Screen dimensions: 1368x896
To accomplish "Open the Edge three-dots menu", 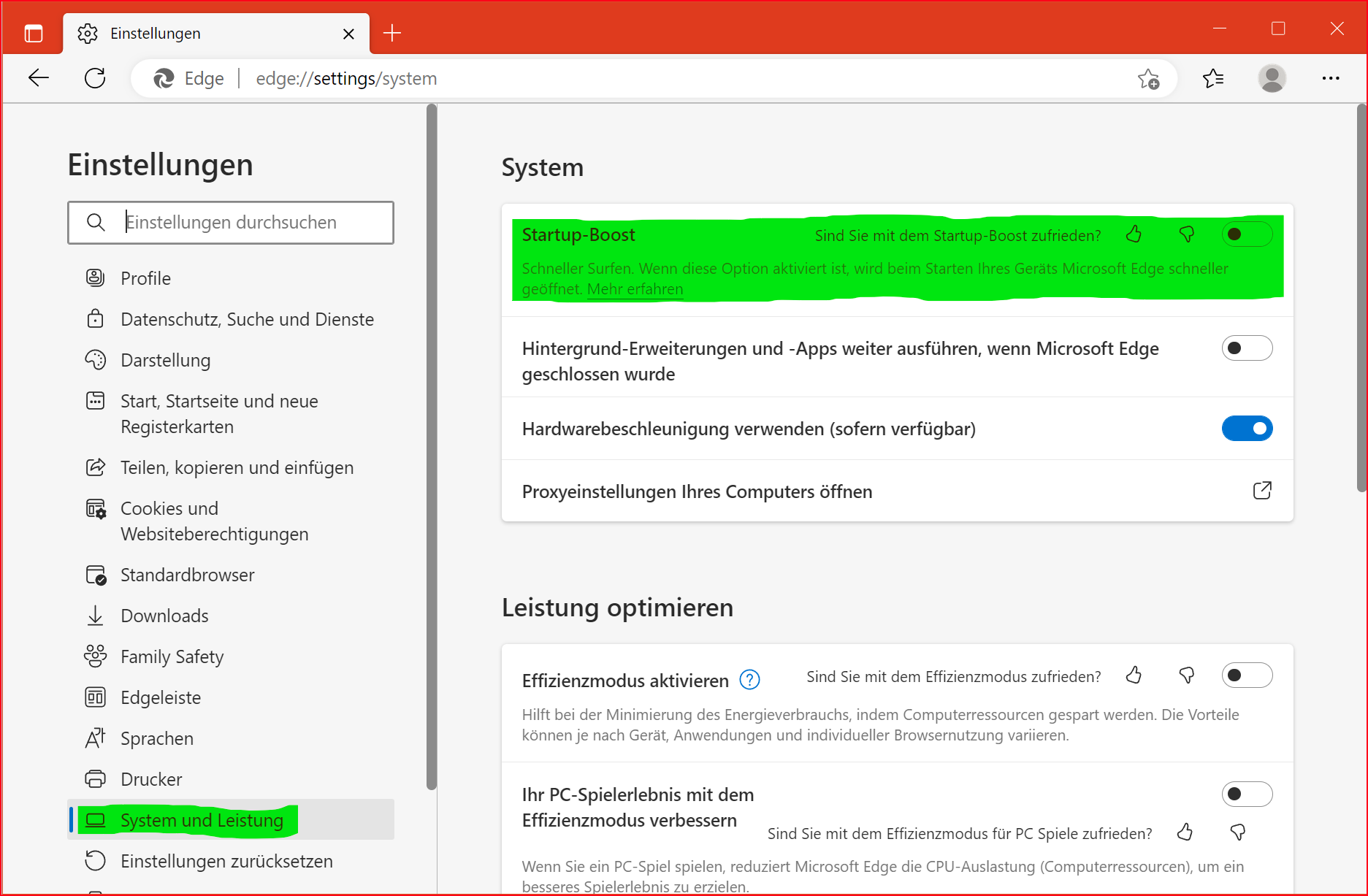I will point(1331,77).
